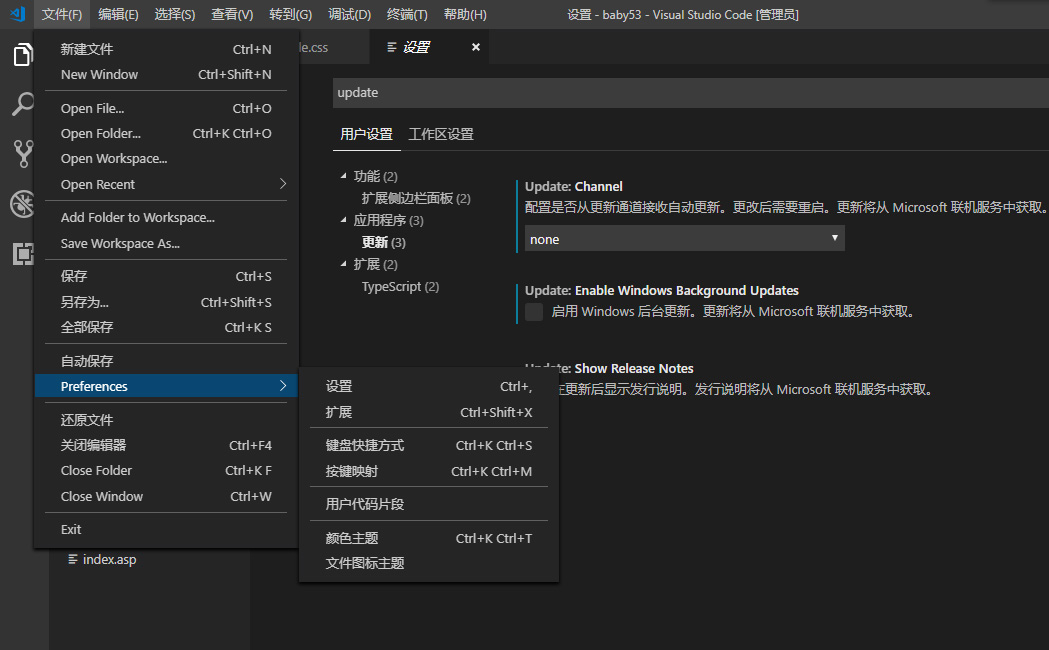The image size is (1049, 650).
Task: Open 扩展 from Preferences submenu
Action: click(x=428, y=412)
